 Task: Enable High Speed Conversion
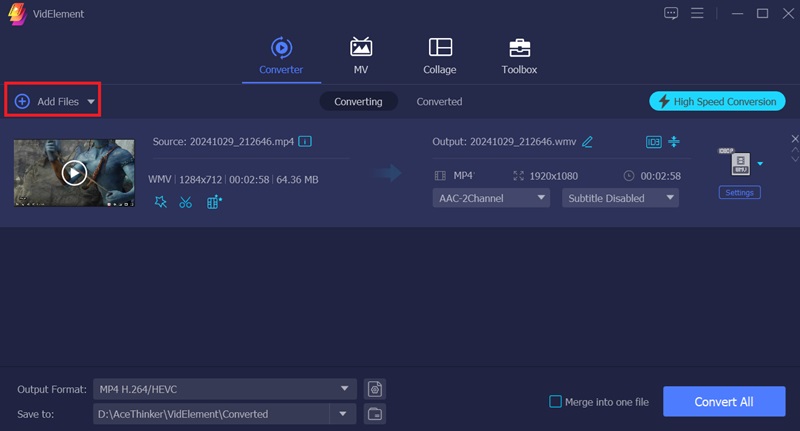click(717, 102)
